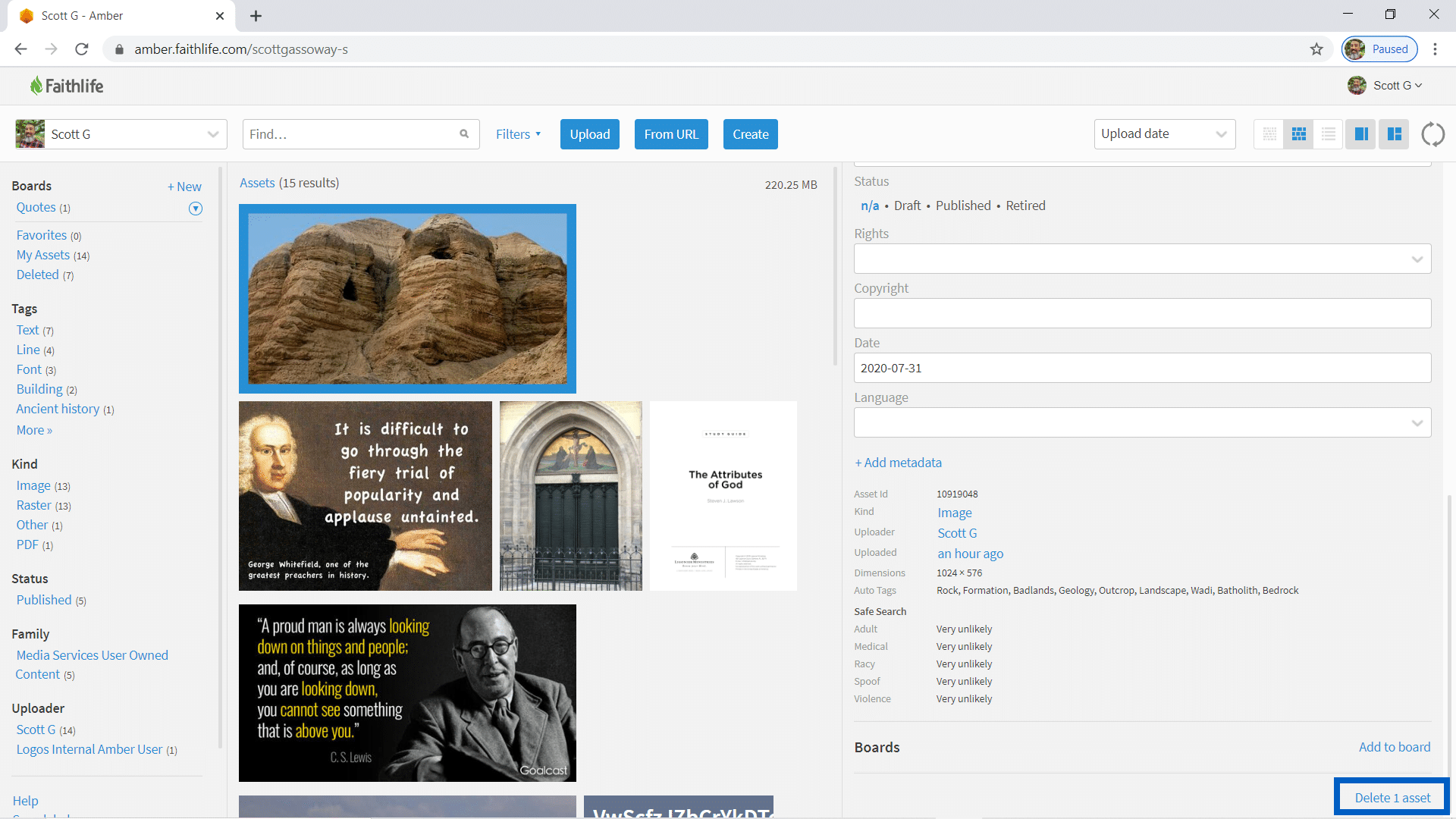Close the Scott G - Amber tab
This screenshot has height=819, width=1456.
click(220, 16)
